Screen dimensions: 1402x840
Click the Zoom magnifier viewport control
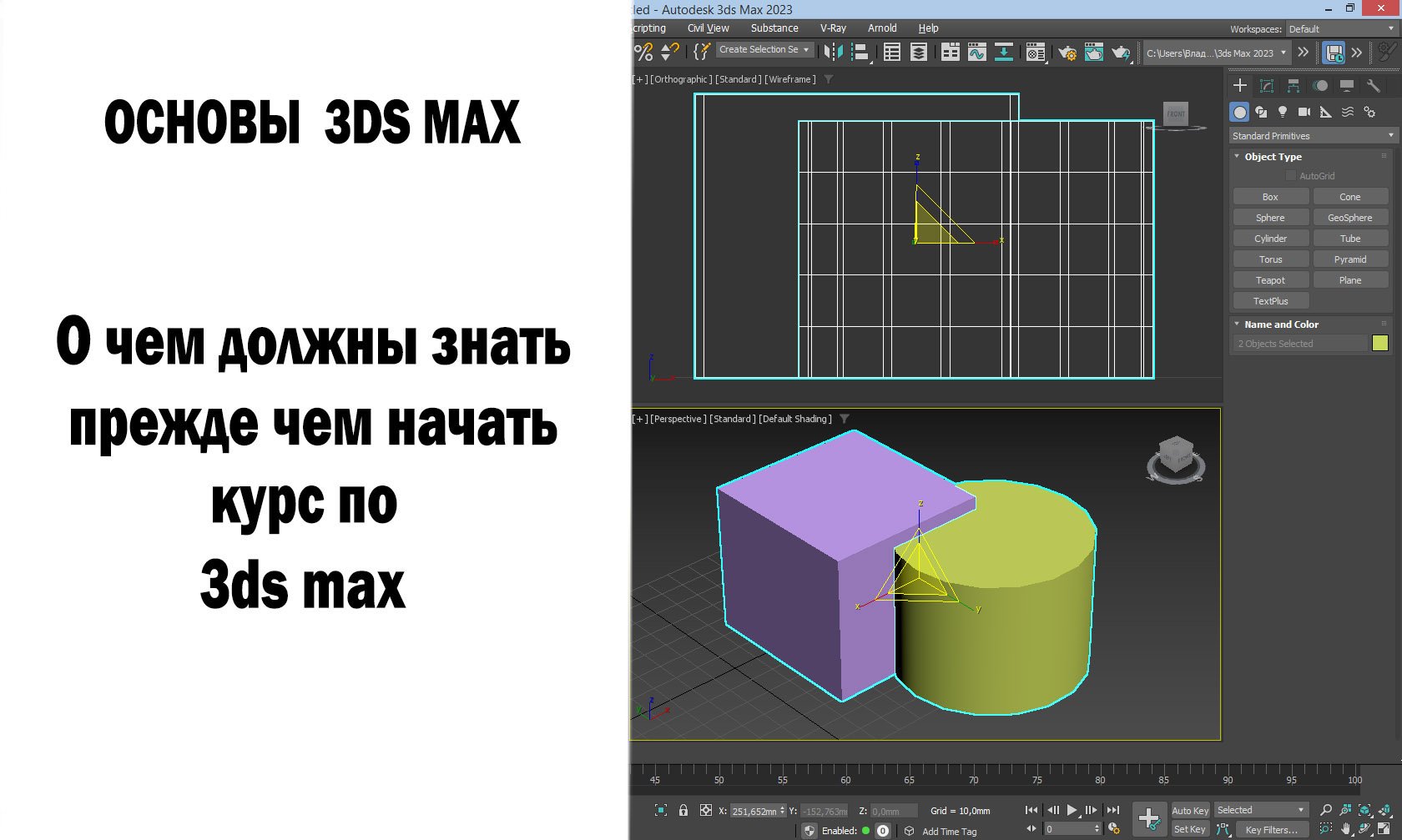(x=1325, y=810)
